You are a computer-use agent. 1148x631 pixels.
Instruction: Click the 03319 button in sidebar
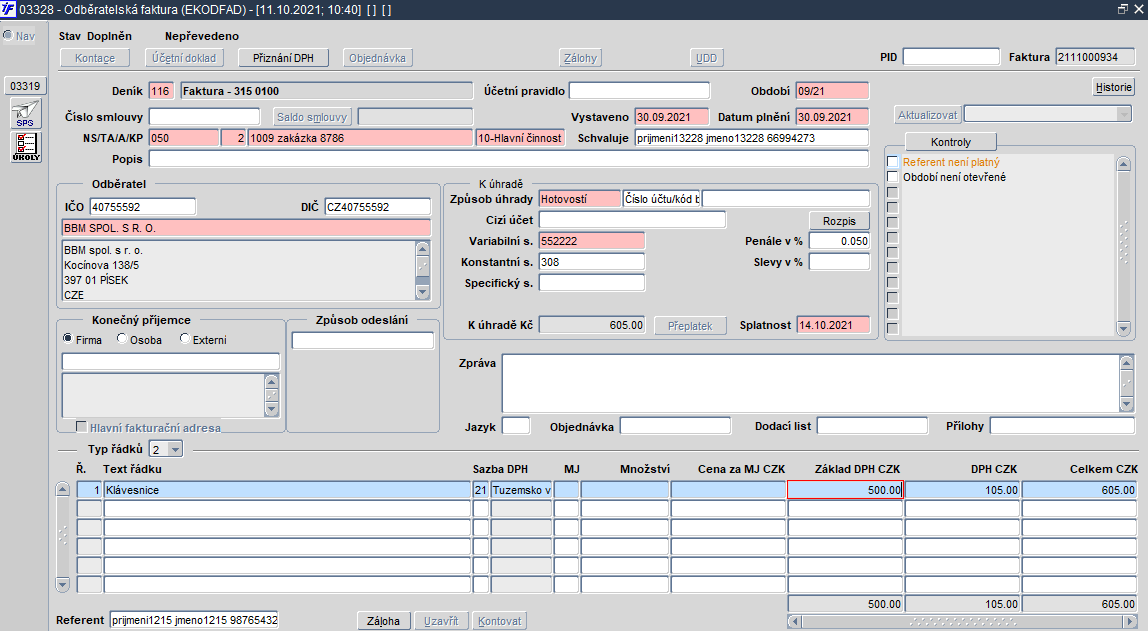click(x=25, y=86)
